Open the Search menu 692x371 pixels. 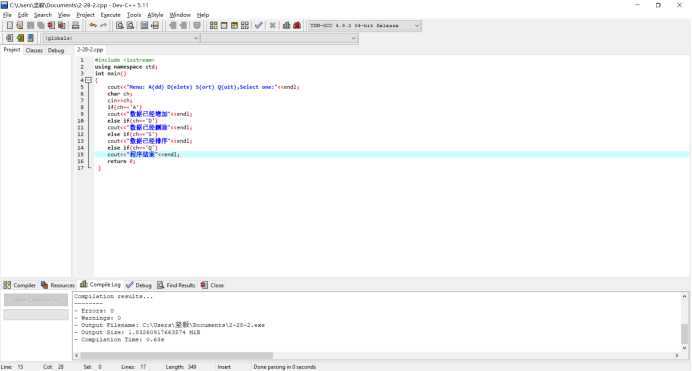coord(43,15)
